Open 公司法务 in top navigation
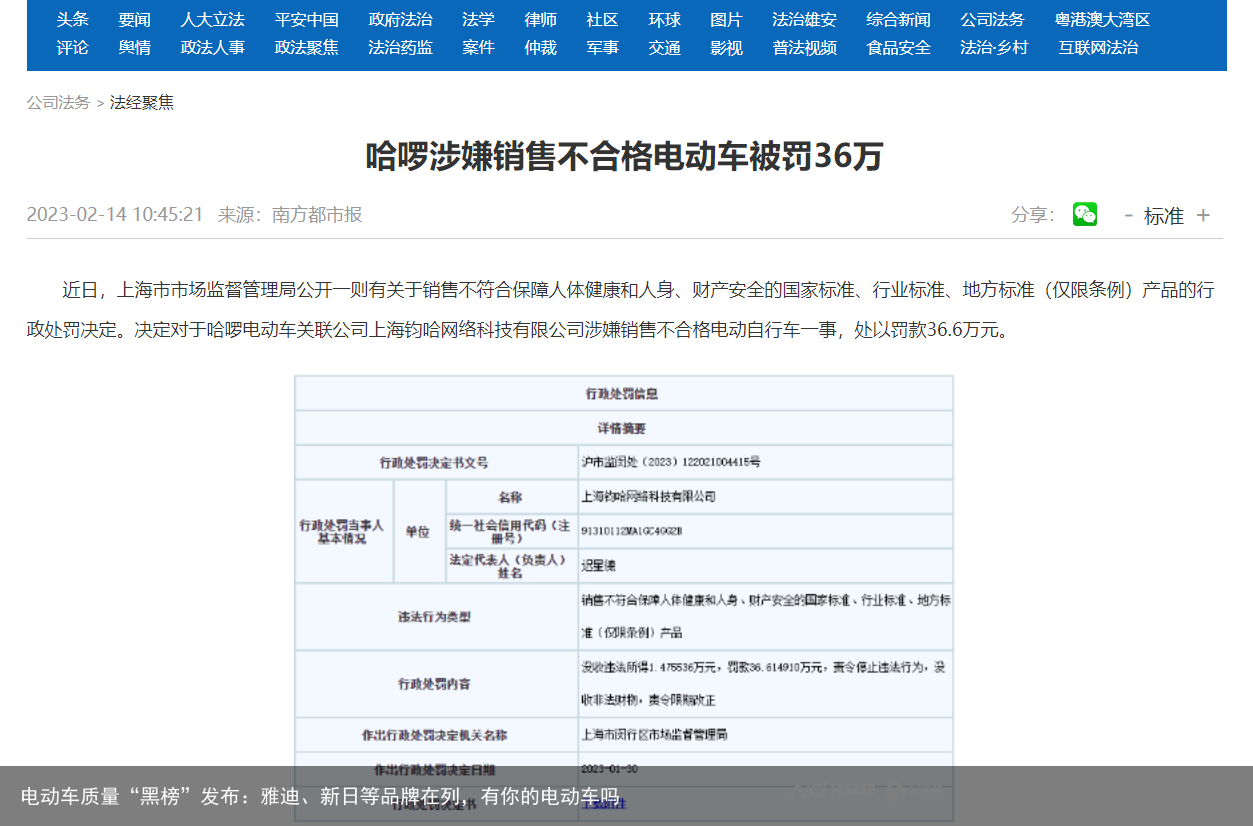 coord(992,19)
